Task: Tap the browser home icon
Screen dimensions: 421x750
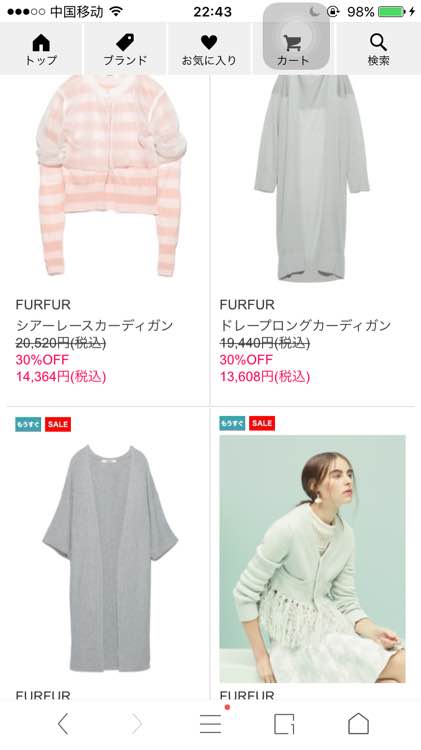Action: click(x=358, y=723)
